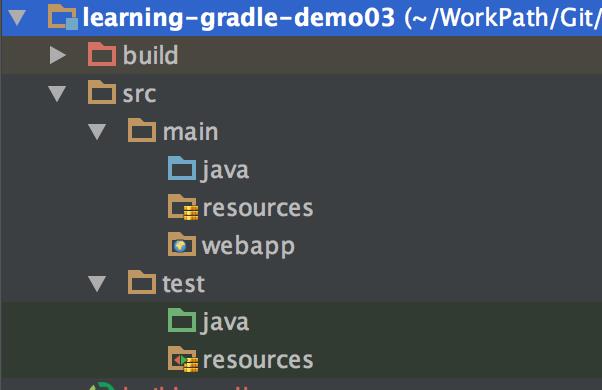Collapse the test folder arrow
602x390 pixels.
pos(97,284)
